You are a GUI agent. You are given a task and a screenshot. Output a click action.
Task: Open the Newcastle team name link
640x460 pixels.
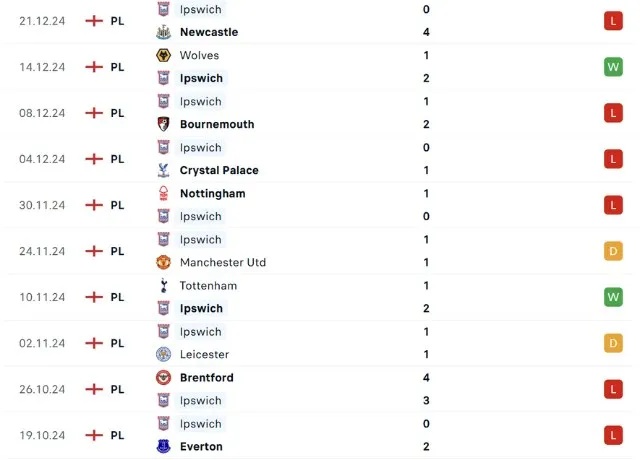point(209,32)
